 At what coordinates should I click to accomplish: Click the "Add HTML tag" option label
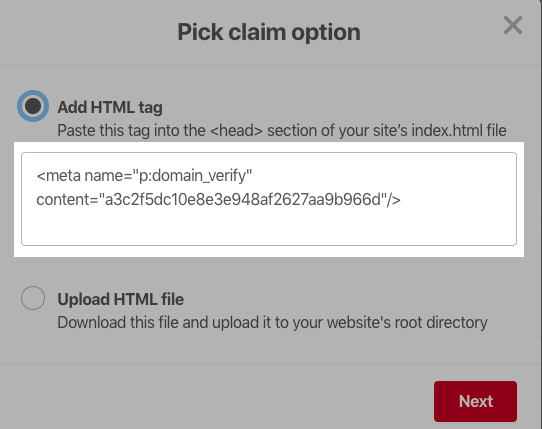click(110, 107)
